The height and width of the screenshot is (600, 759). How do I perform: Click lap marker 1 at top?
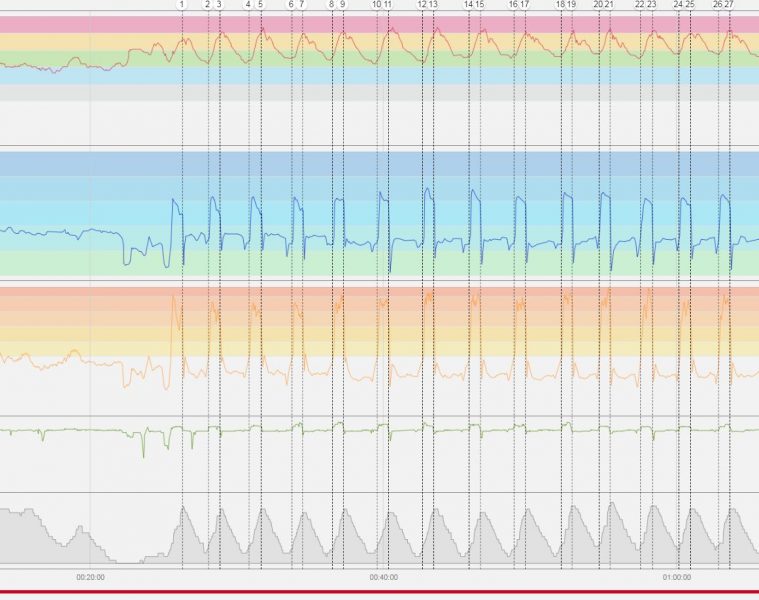coord(182,5)
